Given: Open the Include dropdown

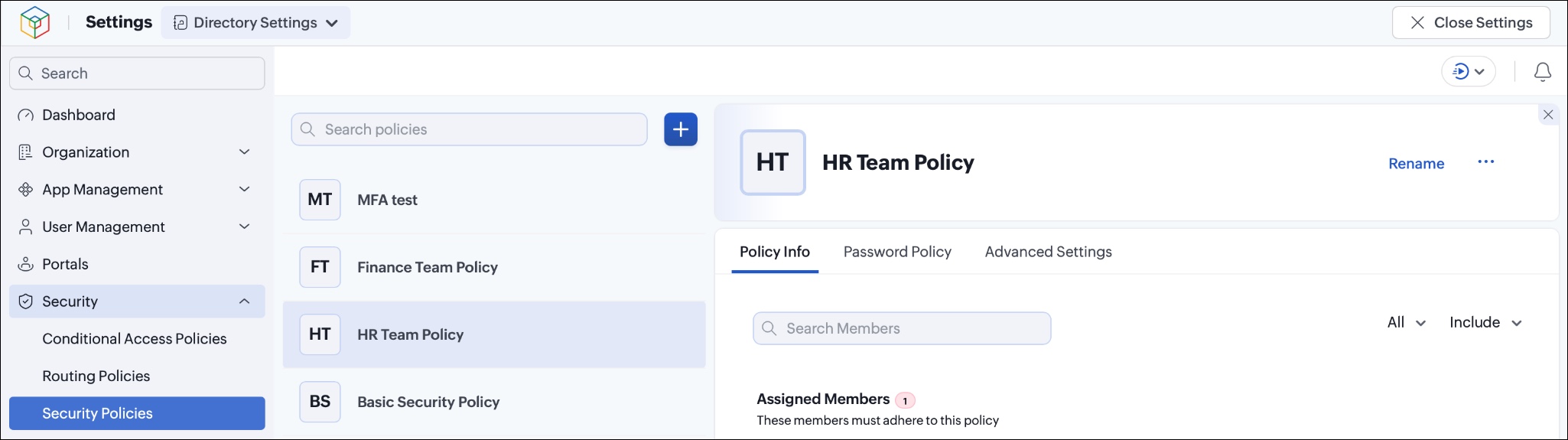Looking at the screenshot, I should 1485,323.
